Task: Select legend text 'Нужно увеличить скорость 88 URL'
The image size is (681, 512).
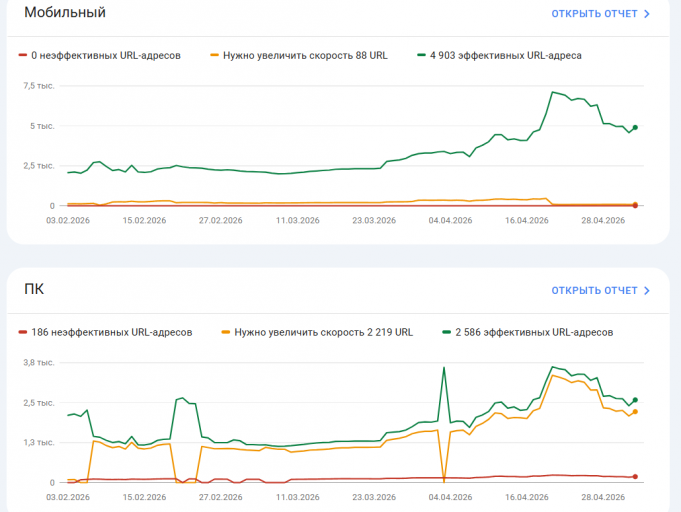Action: (x=305, y=56)
